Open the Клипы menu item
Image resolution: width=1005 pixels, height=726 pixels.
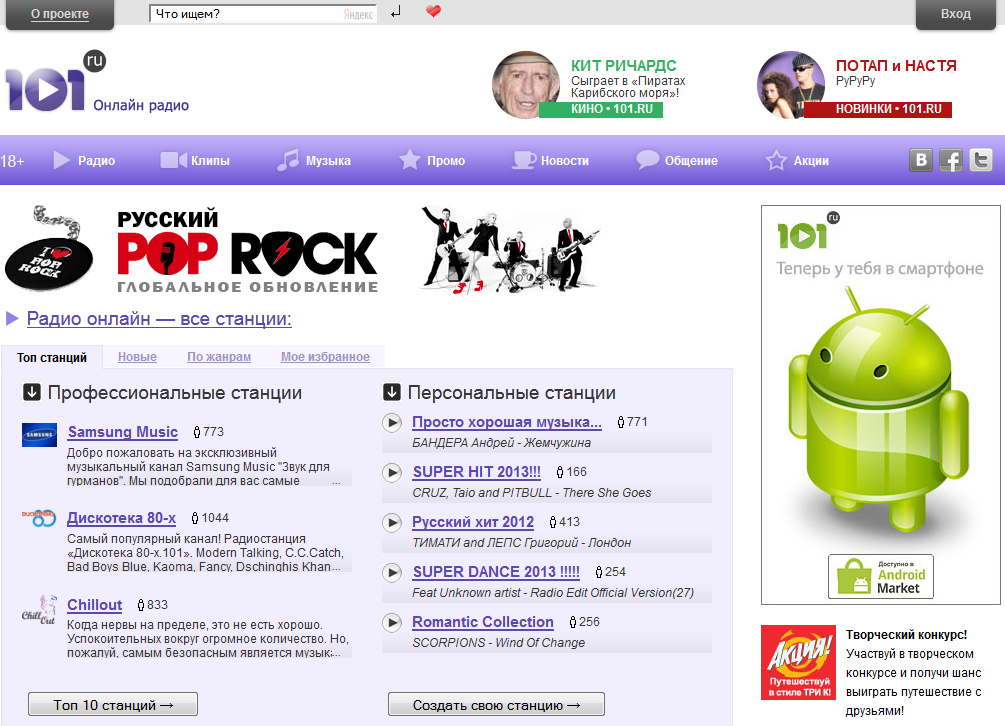(x=195, y=160)
